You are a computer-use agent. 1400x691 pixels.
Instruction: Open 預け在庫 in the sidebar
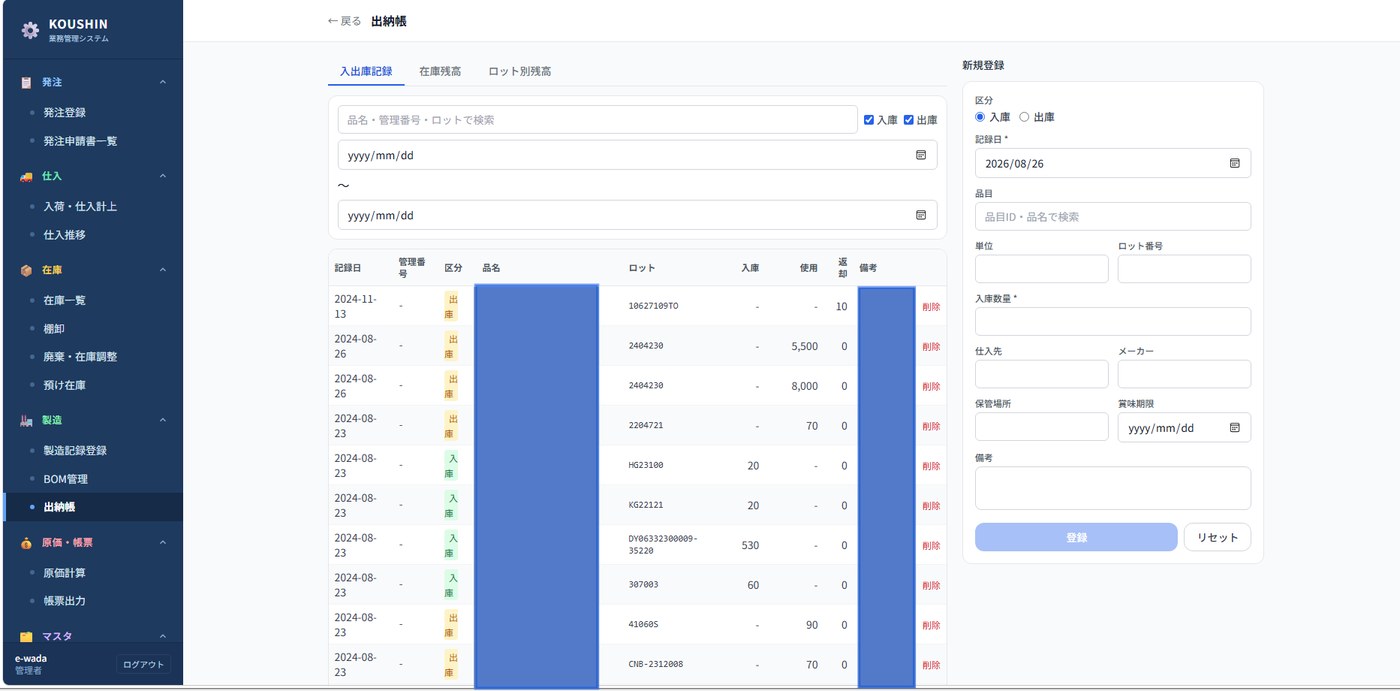click(x=64, y=385)
